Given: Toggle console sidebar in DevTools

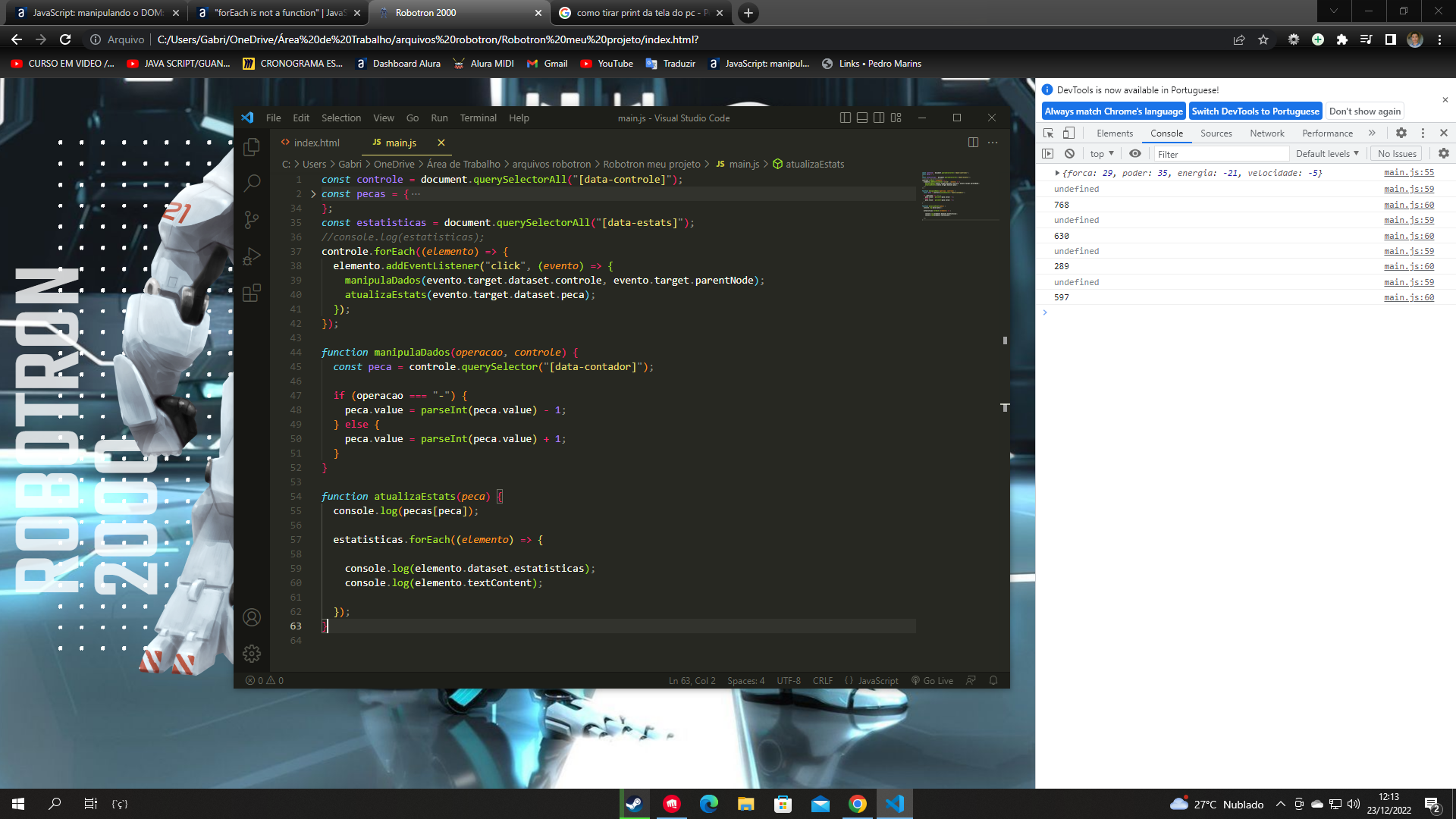Looking at the screenshot, I should (1048, 153).
